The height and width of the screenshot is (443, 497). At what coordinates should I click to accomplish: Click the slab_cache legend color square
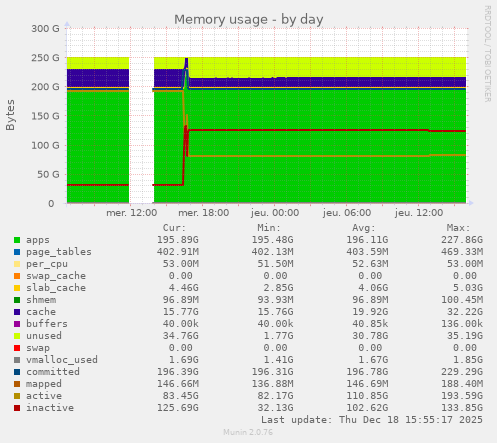(x=17, y=288)
